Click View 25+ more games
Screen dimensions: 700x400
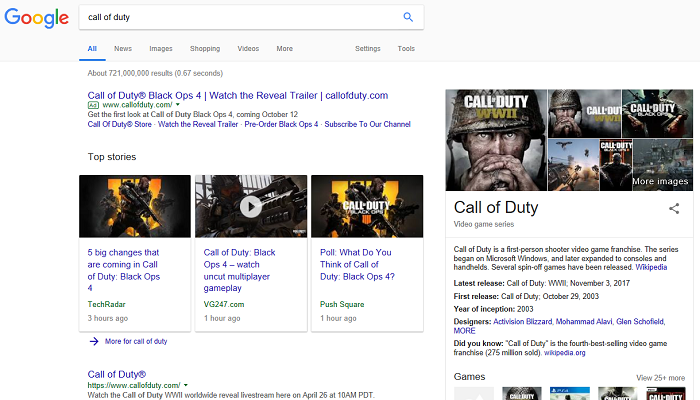(x=660, y=378)
